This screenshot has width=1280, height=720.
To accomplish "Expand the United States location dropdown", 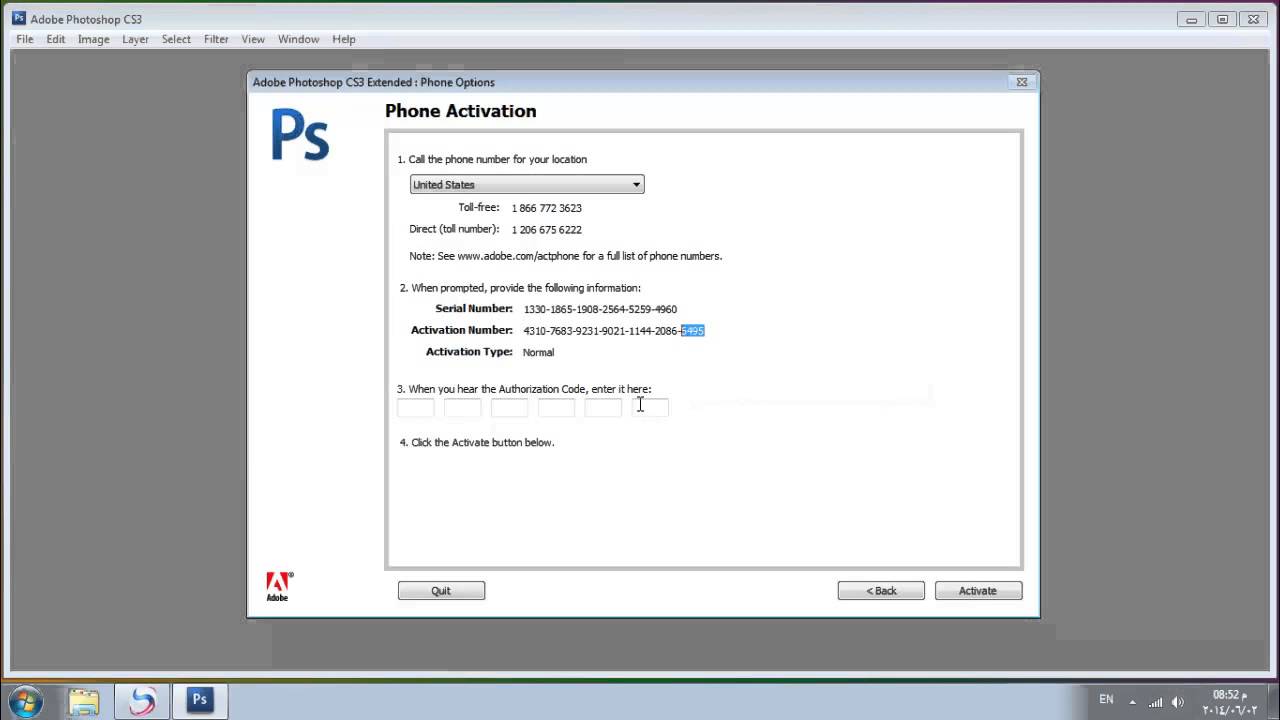I will click(x=527, y=184).
